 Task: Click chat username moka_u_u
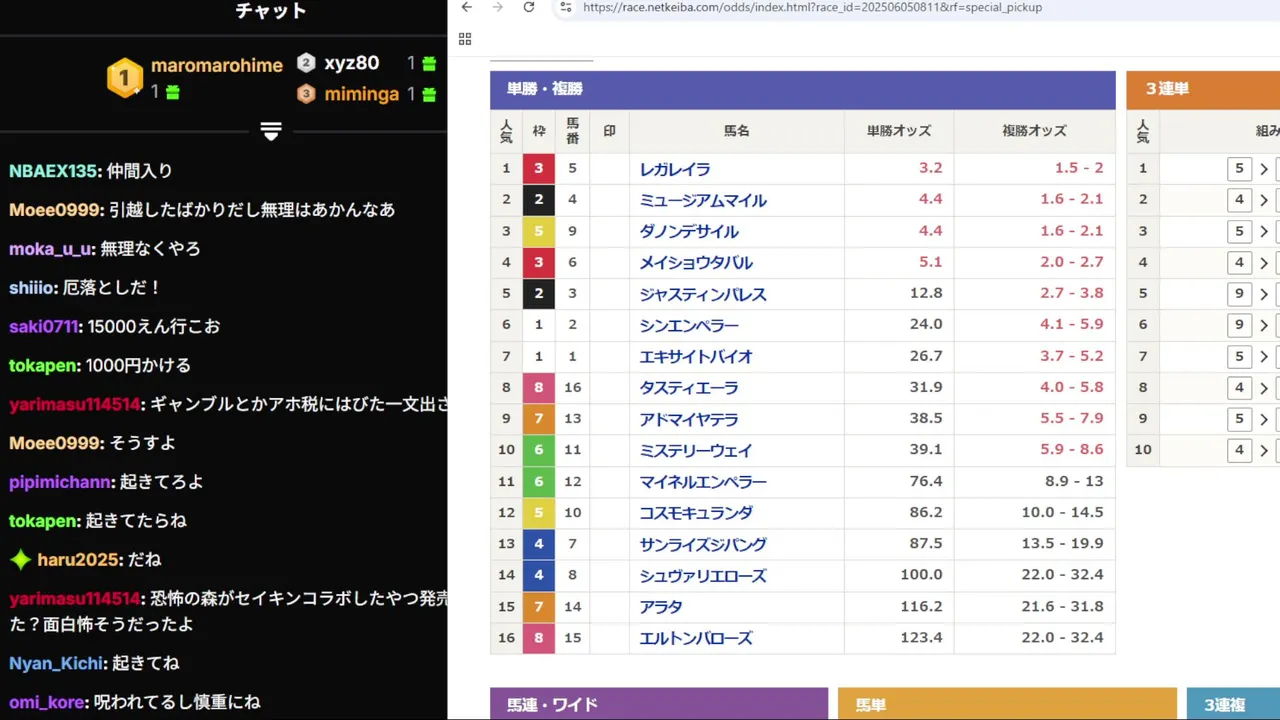pyautogui.click(x=50, y=249)
